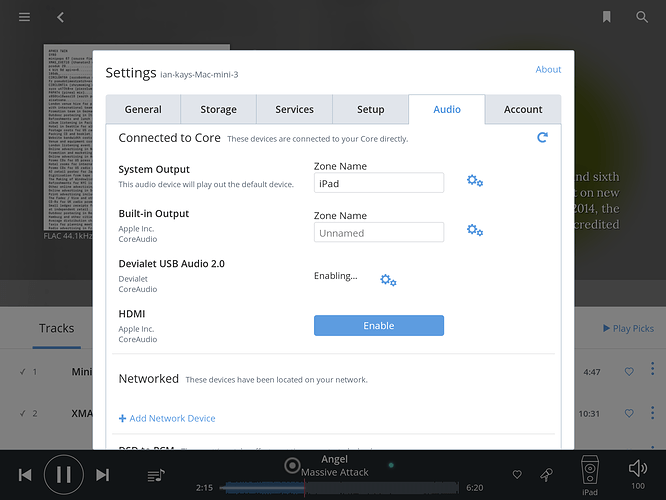This screenshot has width=666, height=500.
Task: Click the Devialet USB Audio 2.0 label
Action: click(x=172, y=264)
